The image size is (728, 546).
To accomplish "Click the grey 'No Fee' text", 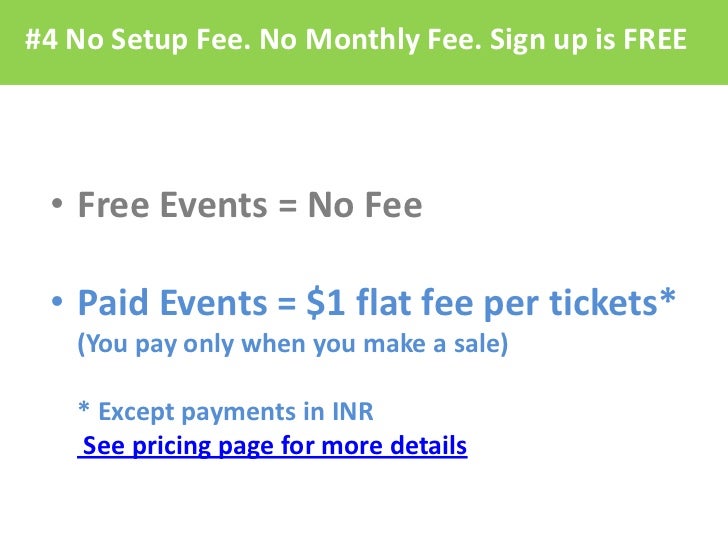I will [x=365, y=205].
